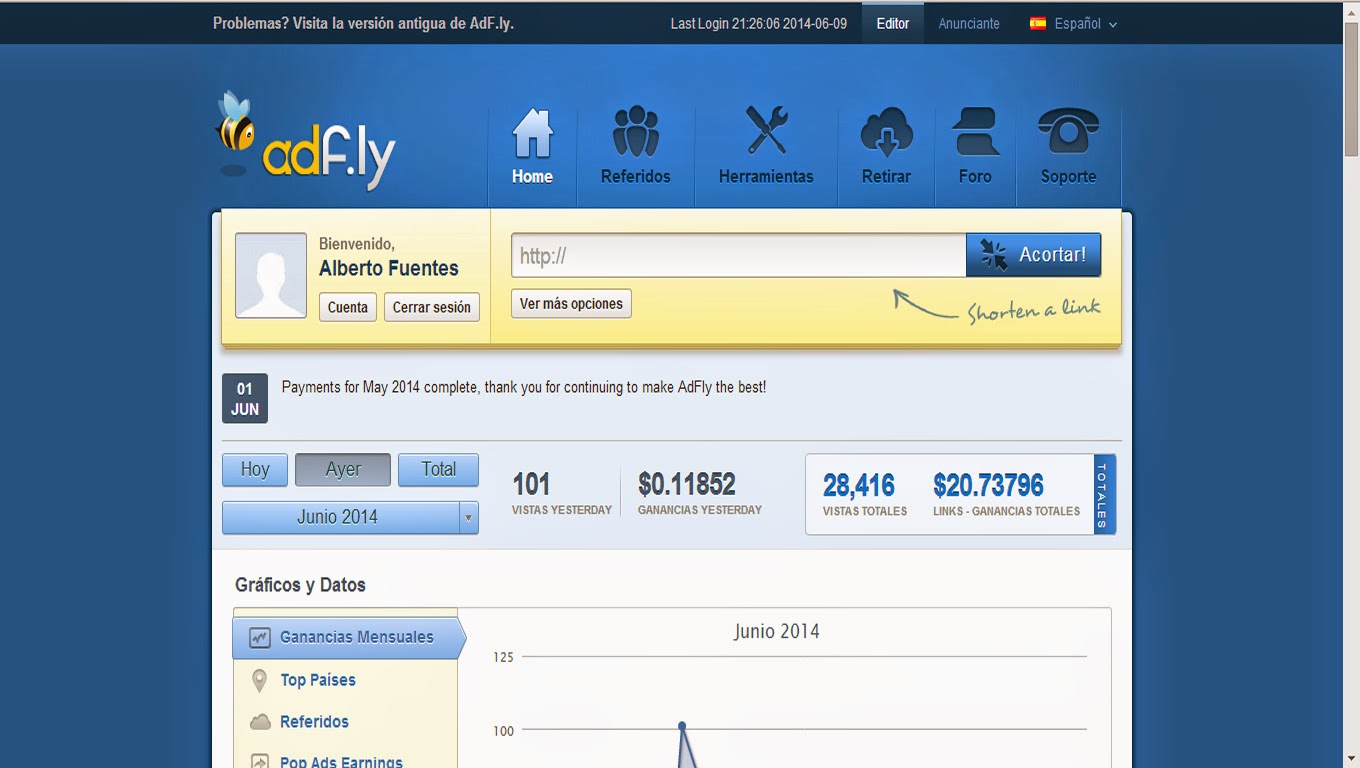Image resolution: width=1360 pixels, height=768 pixels.
Task: Open Pop Ads Earnings statistics
Action: point(340,760)
